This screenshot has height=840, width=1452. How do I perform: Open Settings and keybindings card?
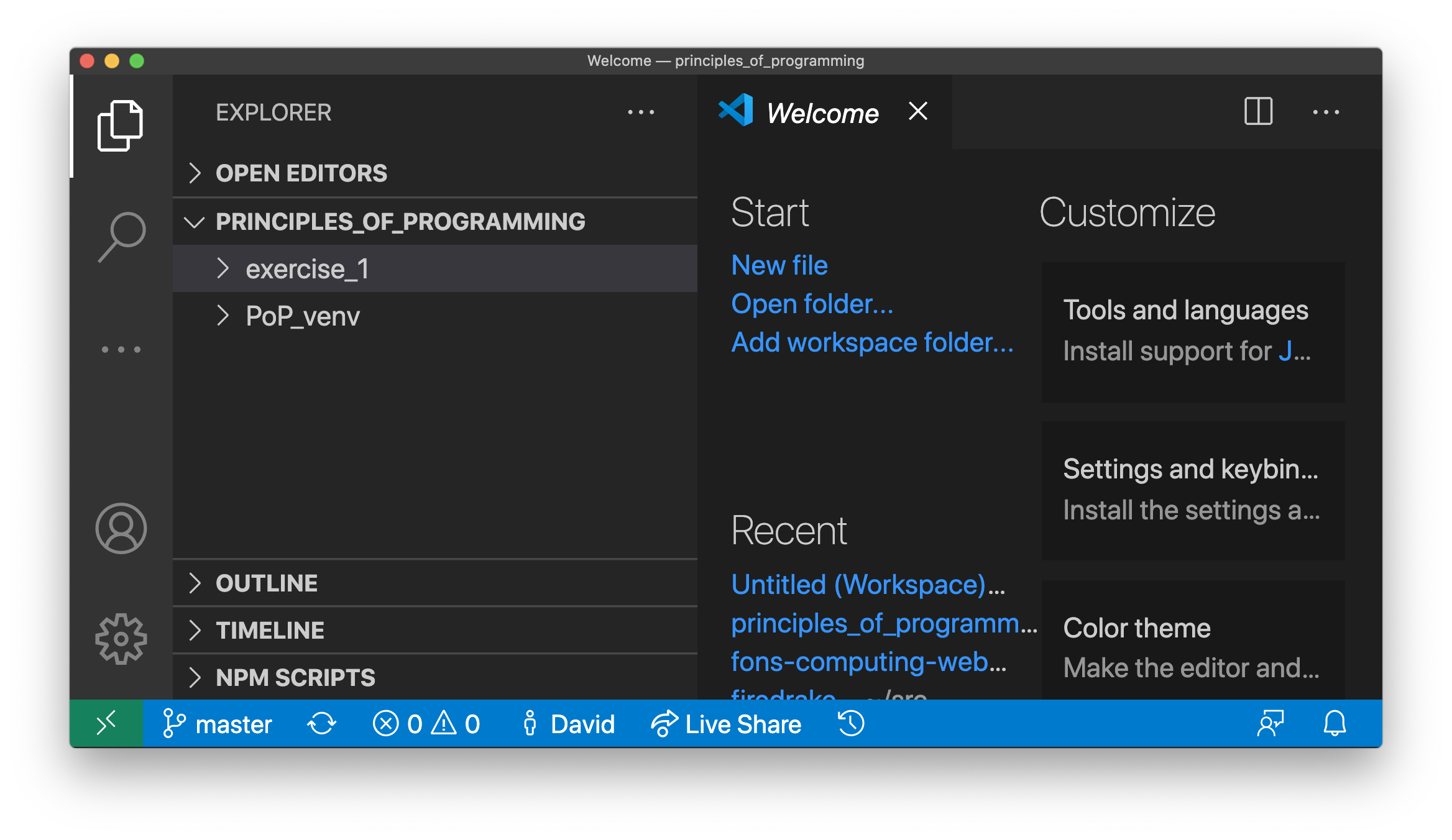[x=1193, y=491]
